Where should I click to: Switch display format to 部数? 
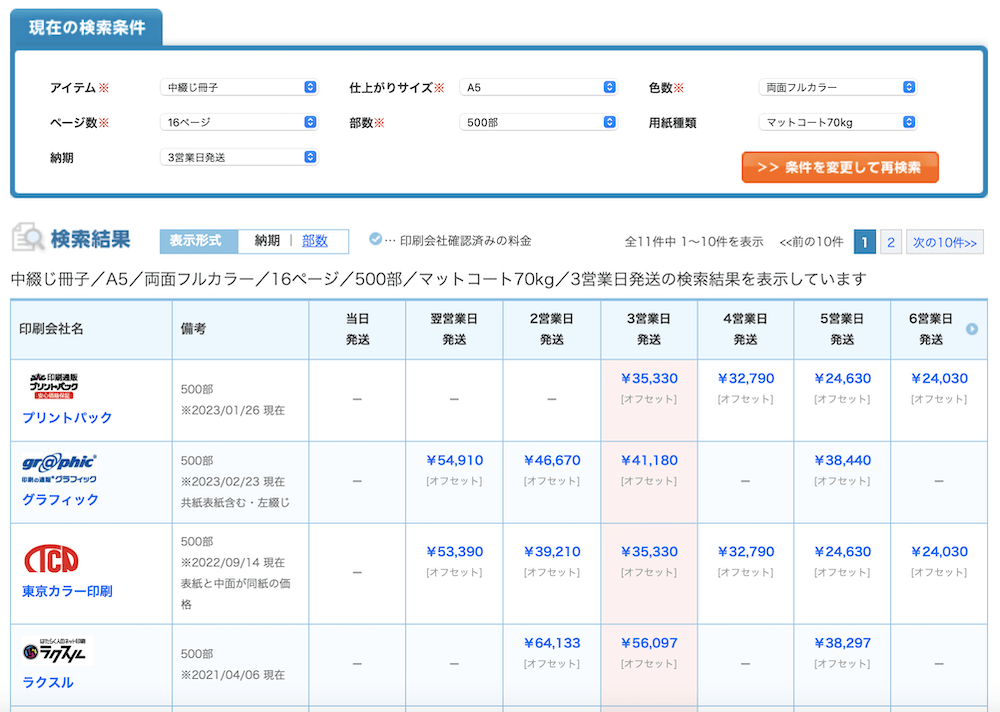pyautogui.click(x=314, y=241)
